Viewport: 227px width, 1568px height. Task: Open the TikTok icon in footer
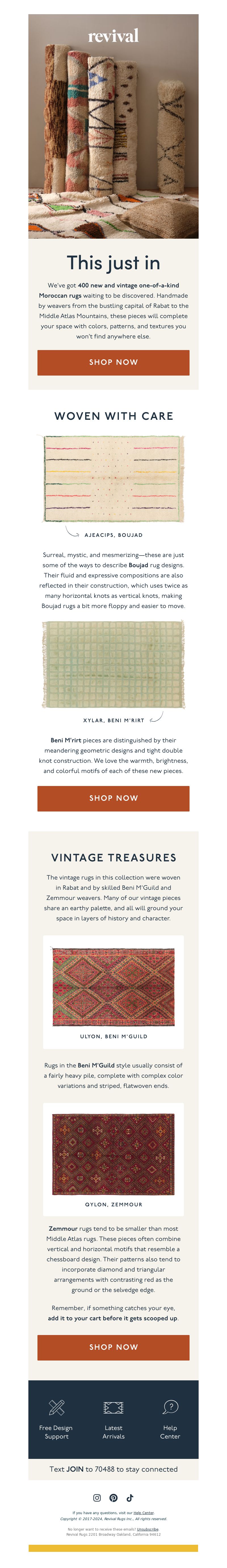(130, 1497)
